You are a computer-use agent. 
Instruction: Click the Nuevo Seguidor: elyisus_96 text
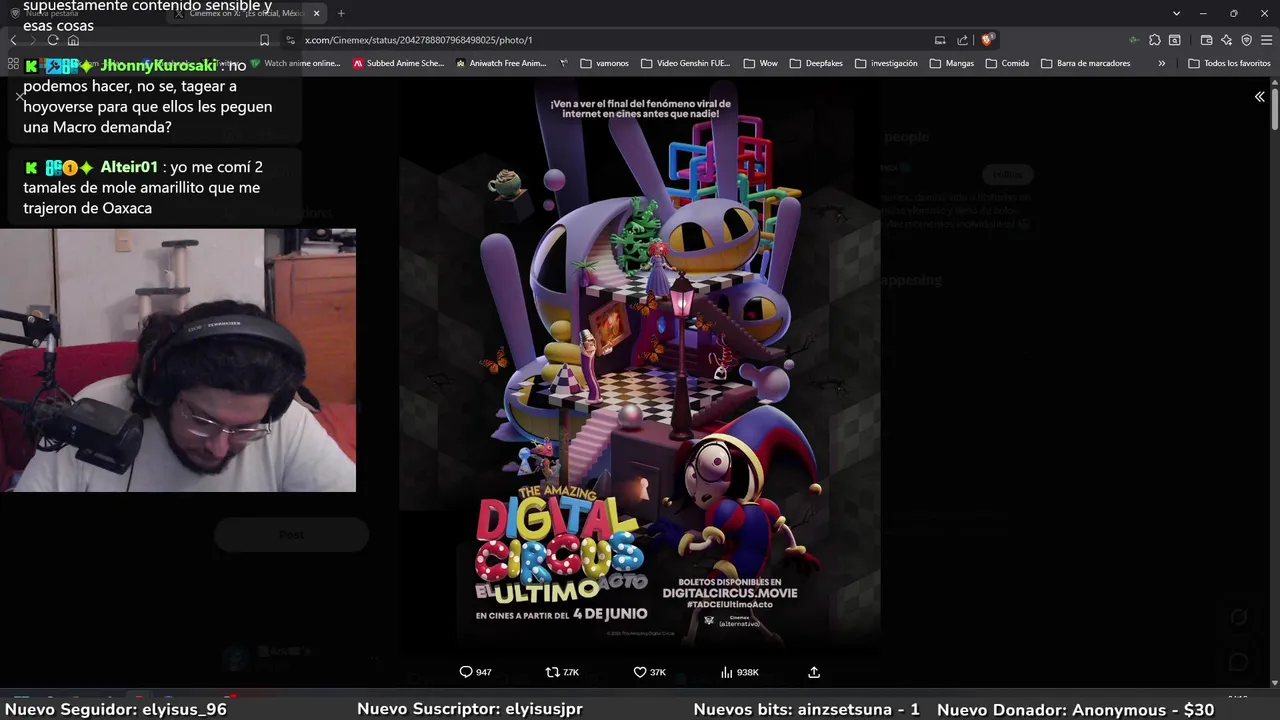(116, 709)
